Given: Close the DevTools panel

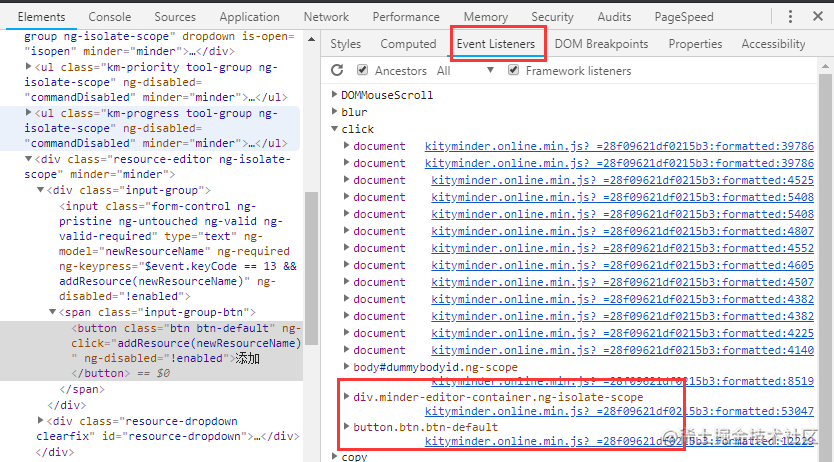Looking at the screenshot, I should click(818, 16).
